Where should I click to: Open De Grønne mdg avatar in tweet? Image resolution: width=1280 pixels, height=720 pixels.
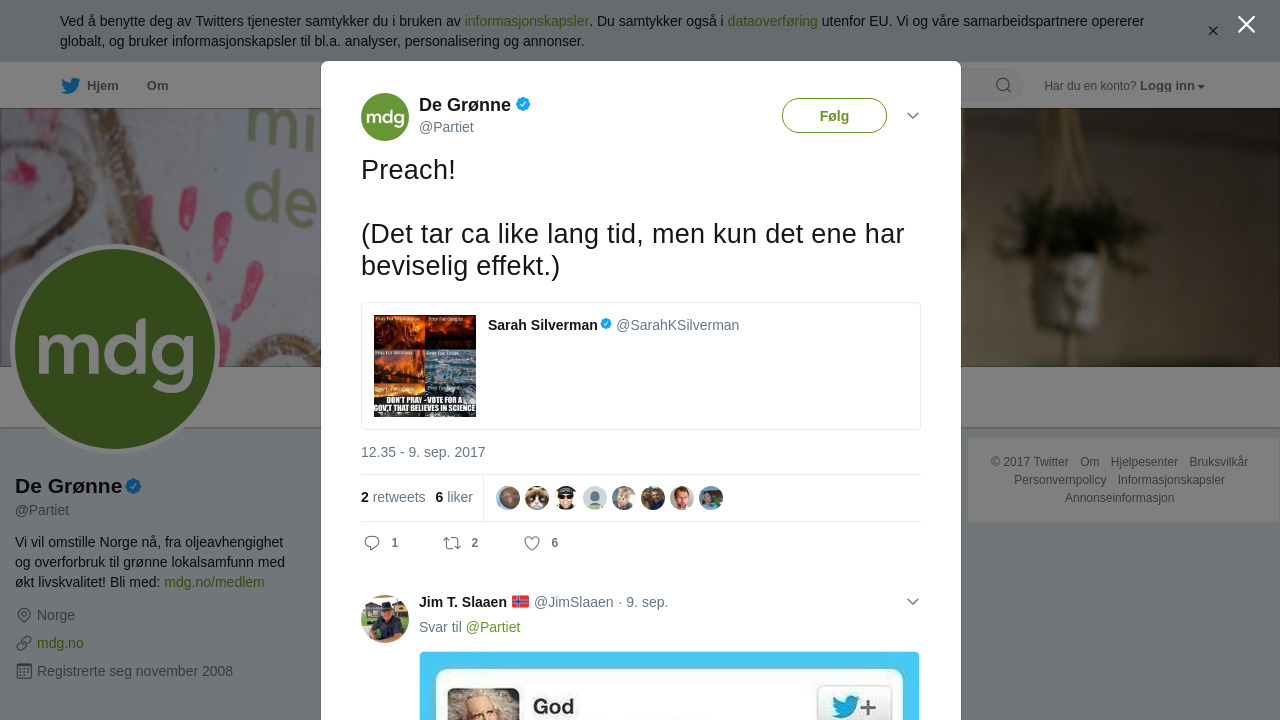pyautogui.click(x=385, y=117)
